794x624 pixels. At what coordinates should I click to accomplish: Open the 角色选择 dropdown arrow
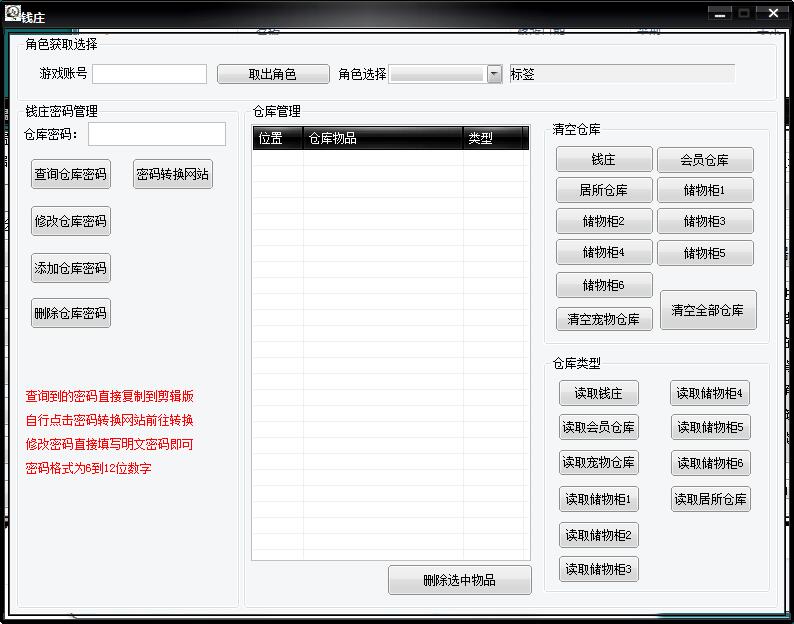click(x=494, y=74)
